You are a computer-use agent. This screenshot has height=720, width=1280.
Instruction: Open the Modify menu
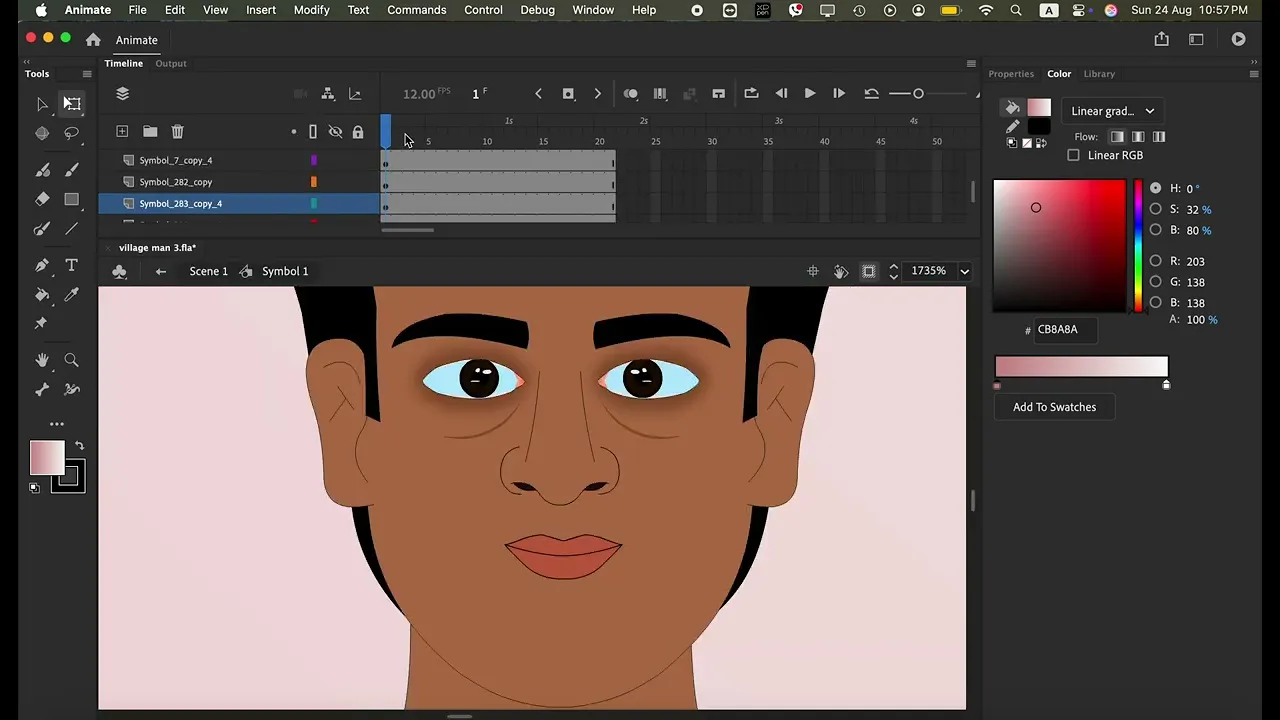coord(311,10)
